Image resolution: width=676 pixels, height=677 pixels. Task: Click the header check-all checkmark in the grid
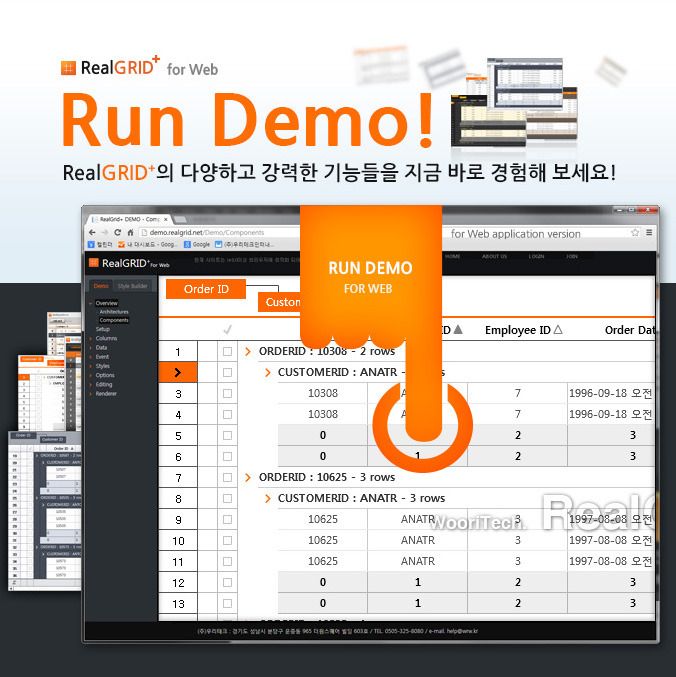227,330
